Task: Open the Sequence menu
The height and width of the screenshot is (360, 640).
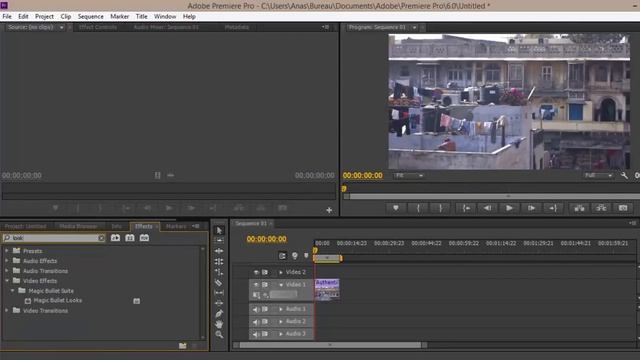Action: click(x=91, y=16)
